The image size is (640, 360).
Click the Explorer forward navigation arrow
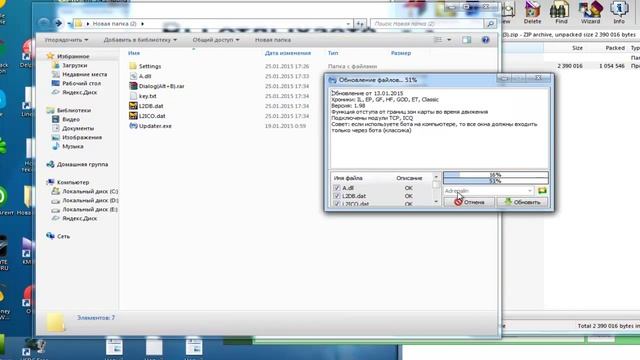point(58,24)
